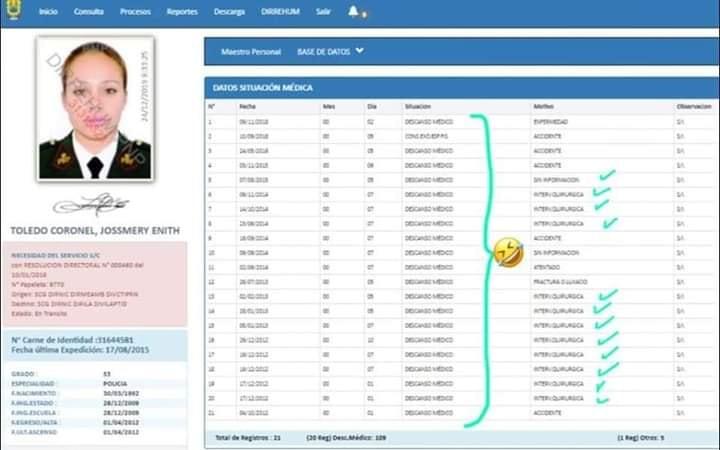This screenshot has height=450, width=720.
Task: Click the SIN INFORMACION motivo in row 5
Action: coord(556,180)
